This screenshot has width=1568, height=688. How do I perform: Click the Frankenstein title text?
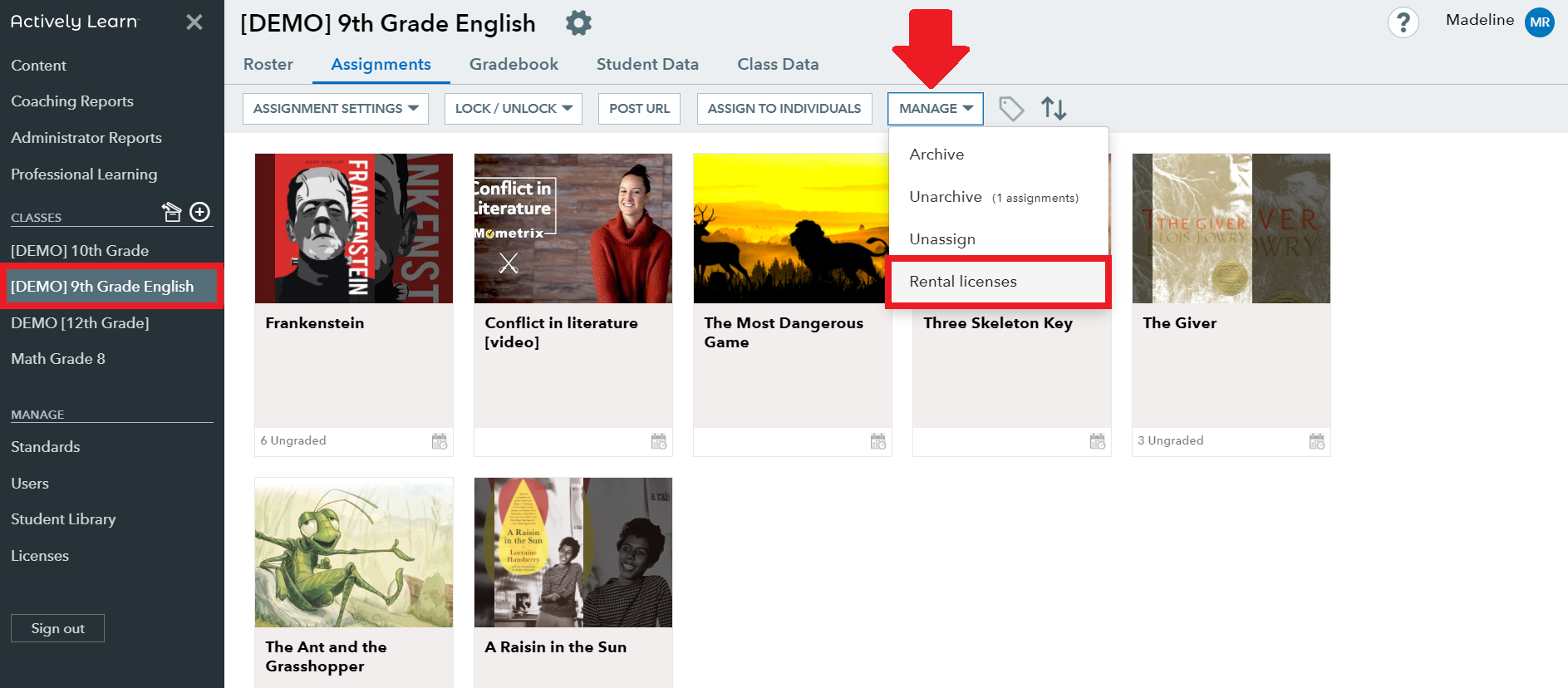click(x=315, y=323)
